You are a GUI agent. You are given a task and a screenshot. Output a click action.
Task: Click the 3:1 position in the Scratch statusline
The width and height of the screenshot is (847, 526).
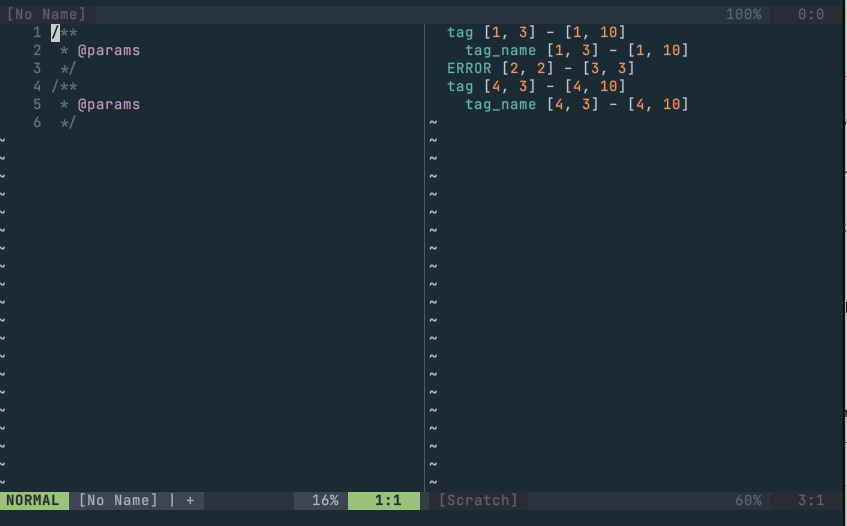[811, 500]
